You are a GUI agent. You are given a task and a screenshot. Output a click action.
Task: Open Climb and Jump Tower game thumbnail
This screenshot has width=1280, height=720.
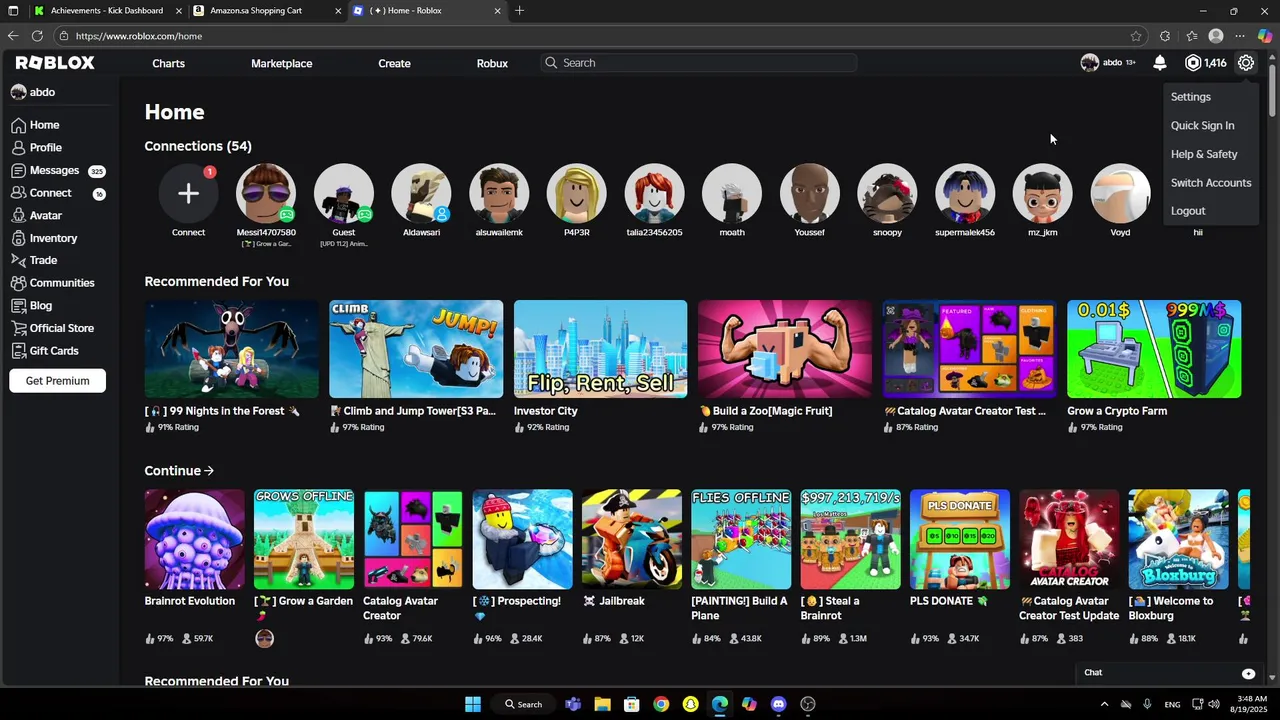click(416, 349)
